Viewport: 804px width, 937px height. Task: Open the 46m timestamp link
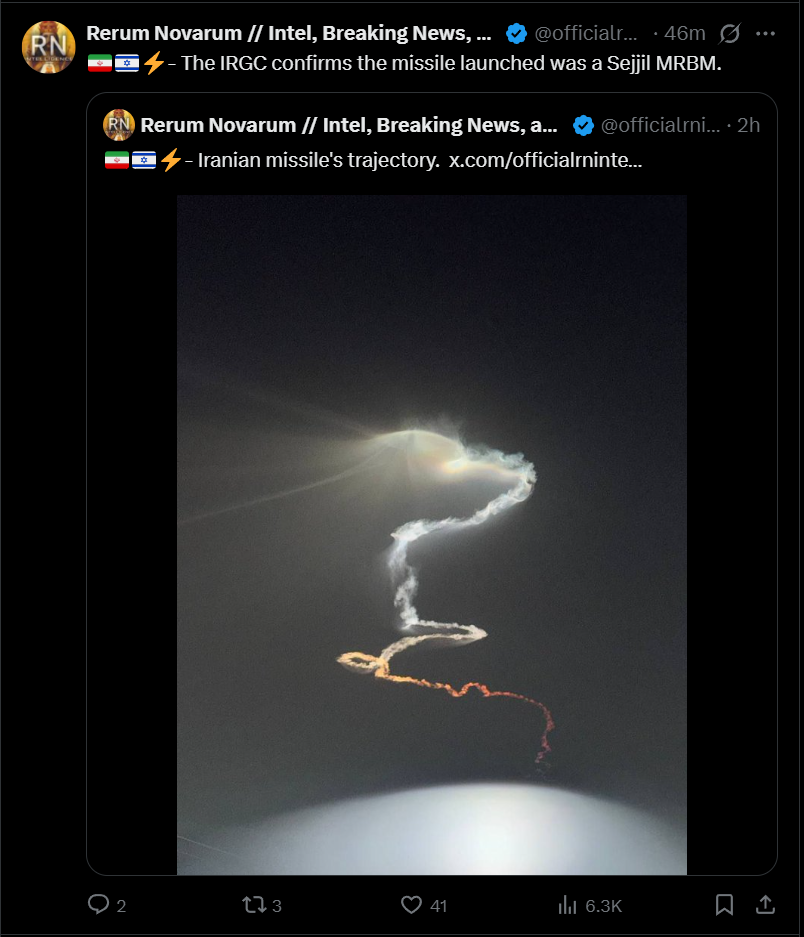coord(684,33)
